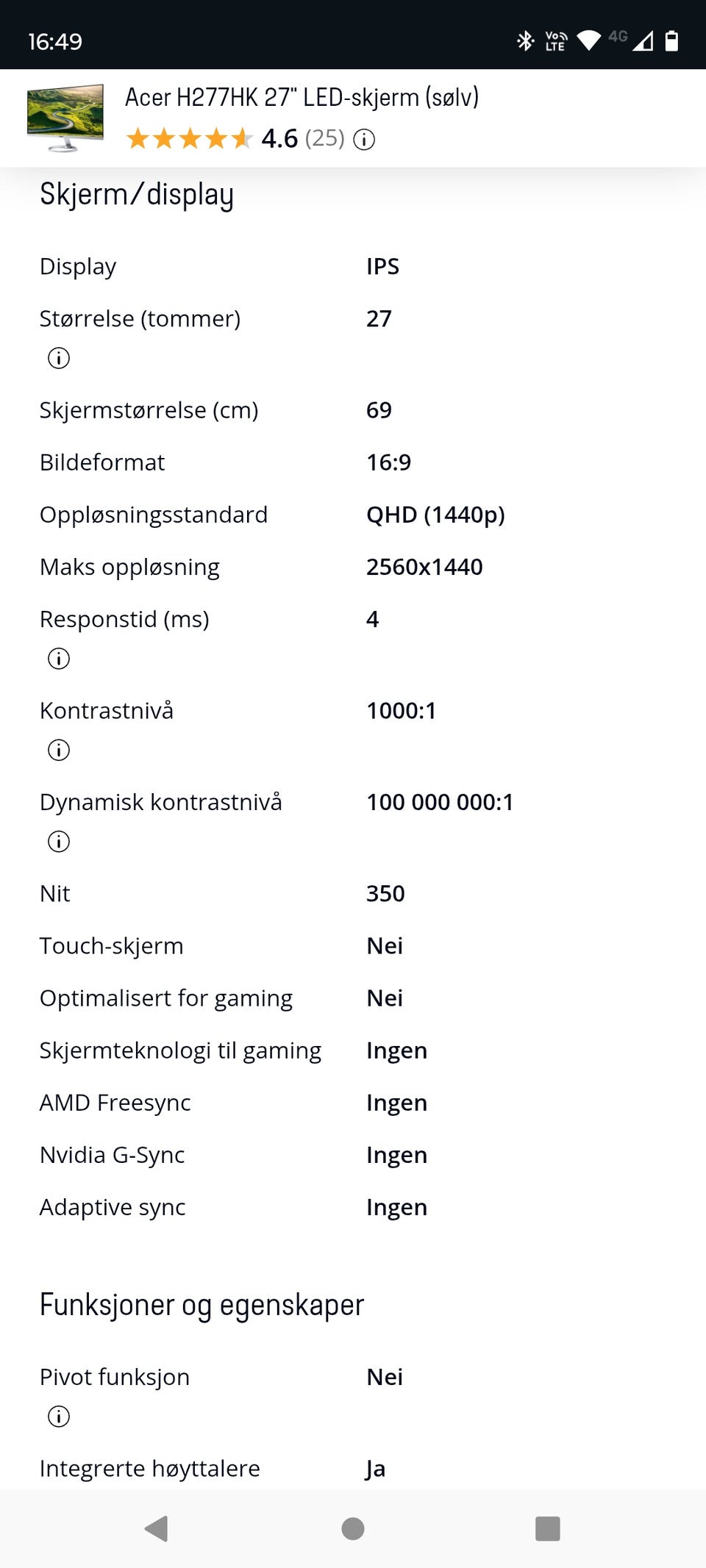Select the QHD (1440p) resolution value
The width and height of the screenshot is (706, 1568).
coord(435,515)
